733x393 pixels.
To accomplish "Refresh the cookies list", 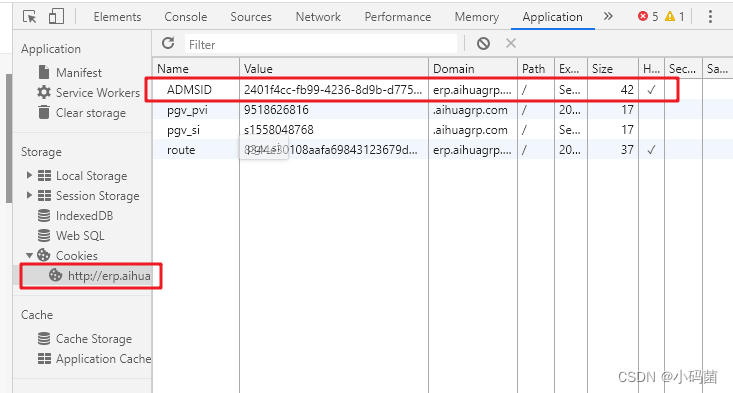I will pos(168,43).
